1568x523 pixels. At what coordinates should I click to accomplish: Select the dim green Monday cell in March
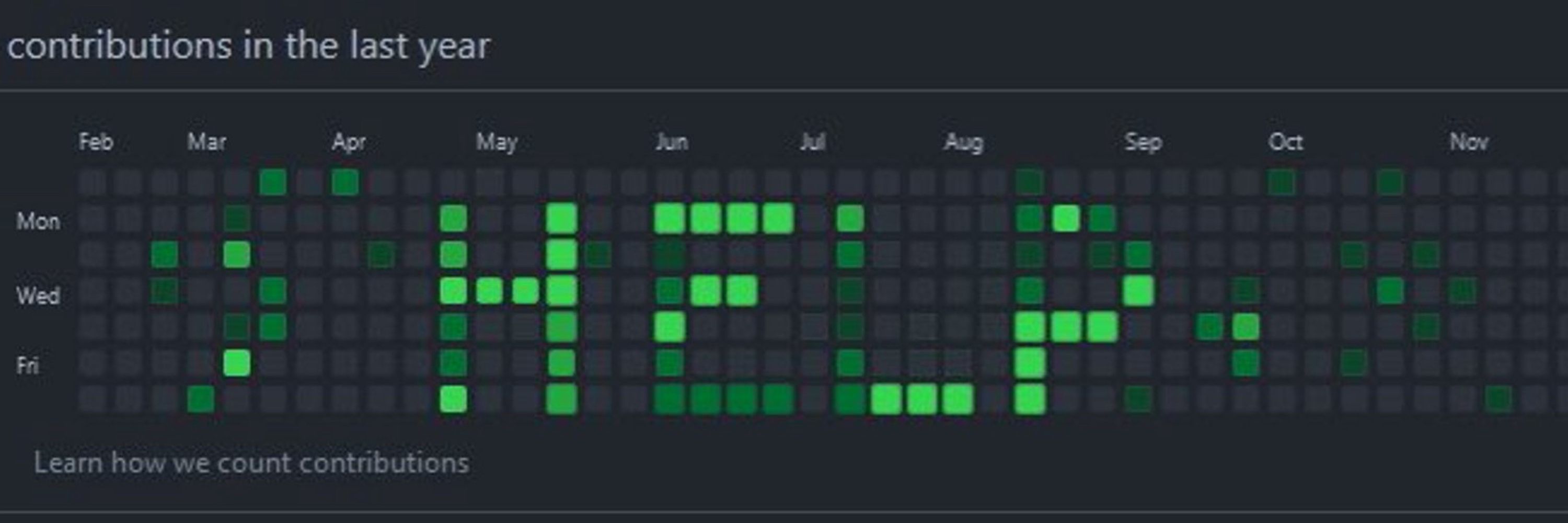pos(237,219)
